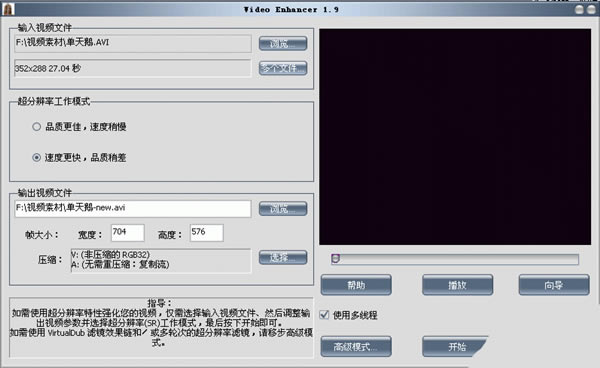Click the video info text 352x288 27.04 秒
The height and width of the screenshot is (368, 600).
pyautogui.click(x=47, y=68)
